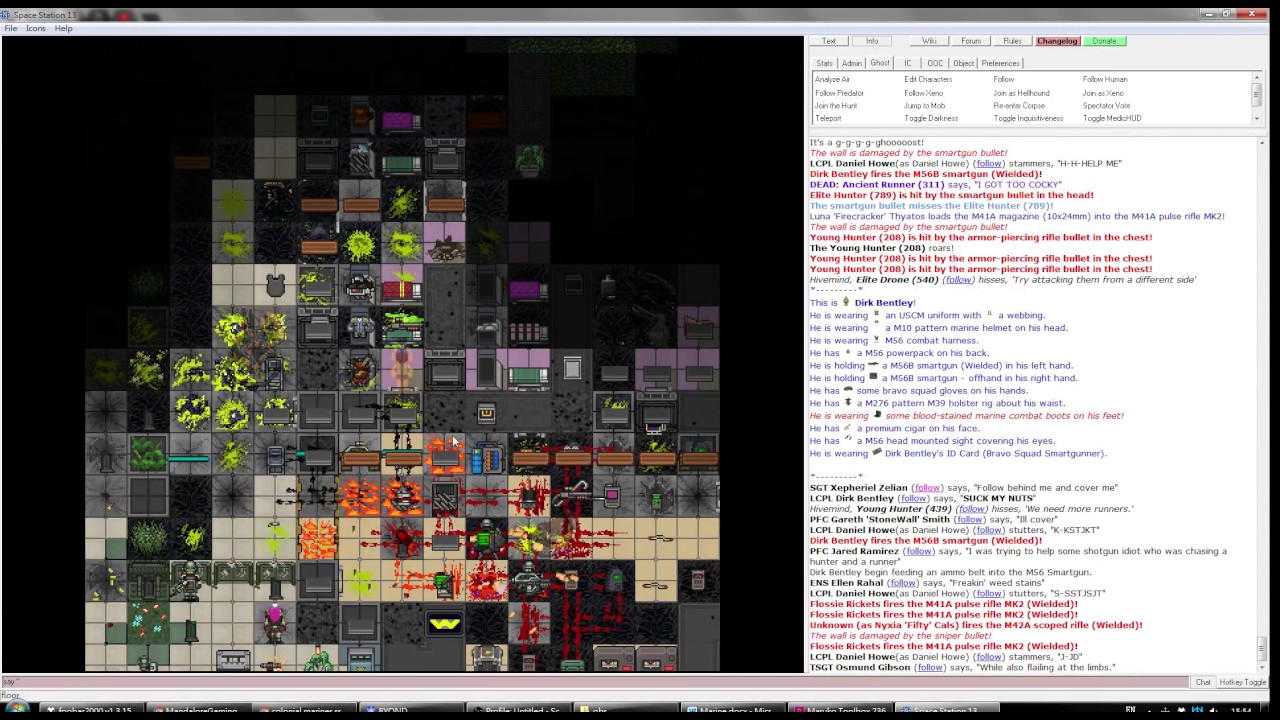Click the Teleport verb
Viewport: 1280px width, 720px height.
[x=828, y=118]
